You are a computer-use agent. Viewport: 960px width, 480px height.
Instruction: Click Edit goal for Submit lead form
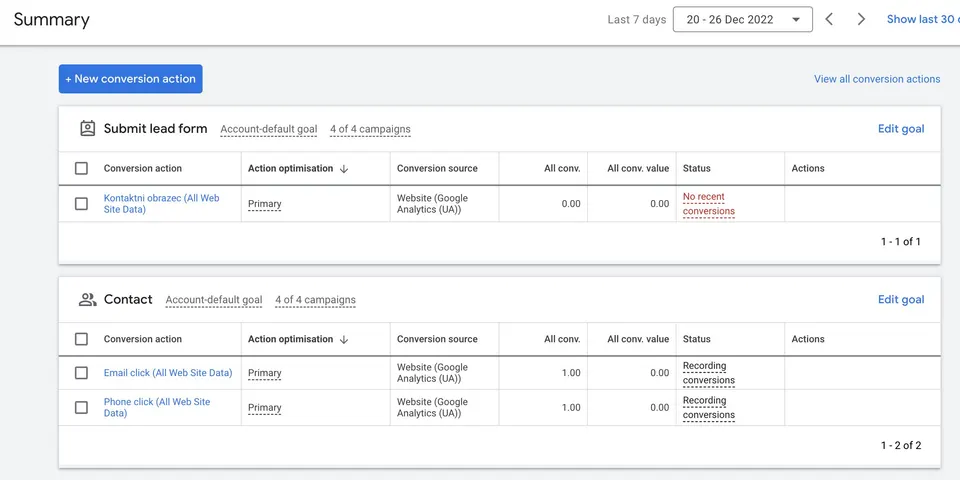click(x=901, y=129)
